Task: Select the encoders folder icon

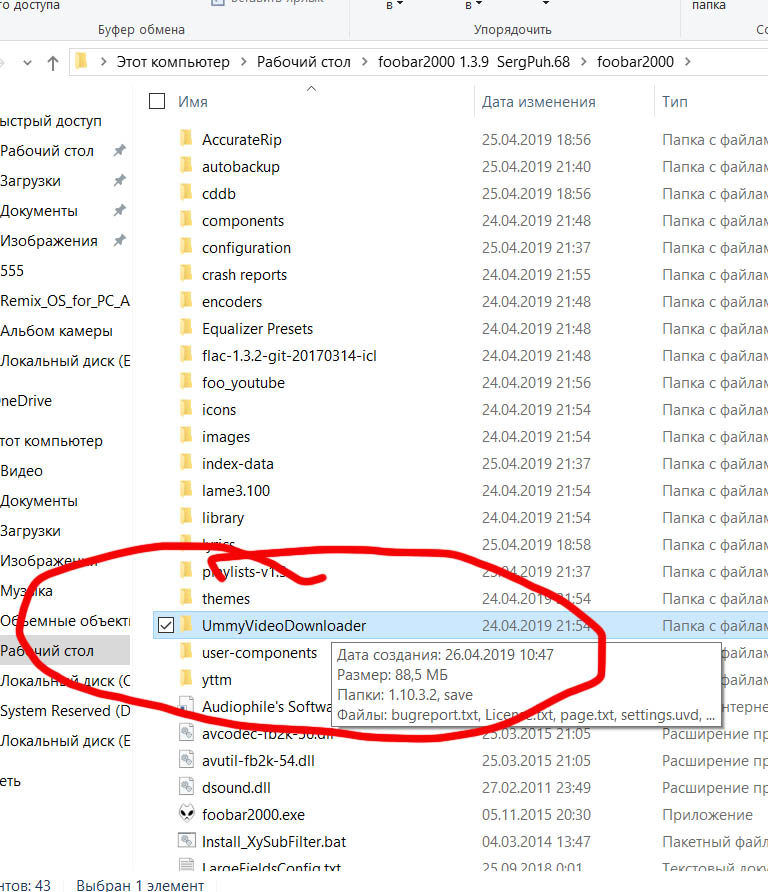Action: (186, 300)
